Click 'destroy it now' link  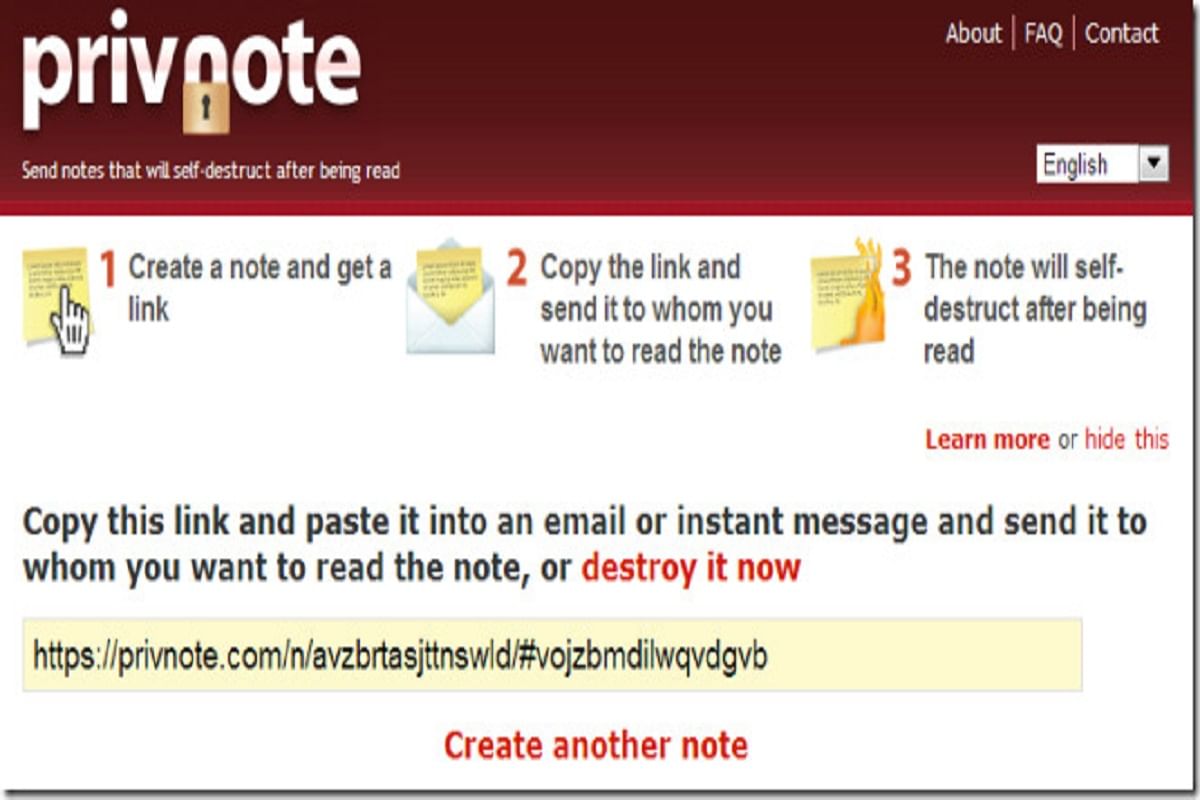coord(691,568)
